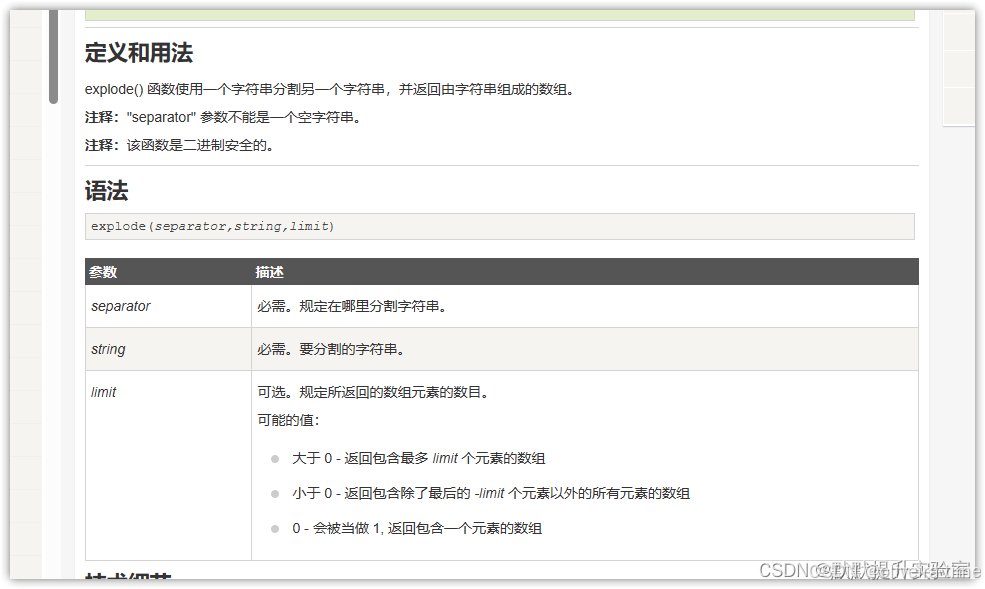Click the bullet item about 小于 0
The image size is (985, 589).
488,493
